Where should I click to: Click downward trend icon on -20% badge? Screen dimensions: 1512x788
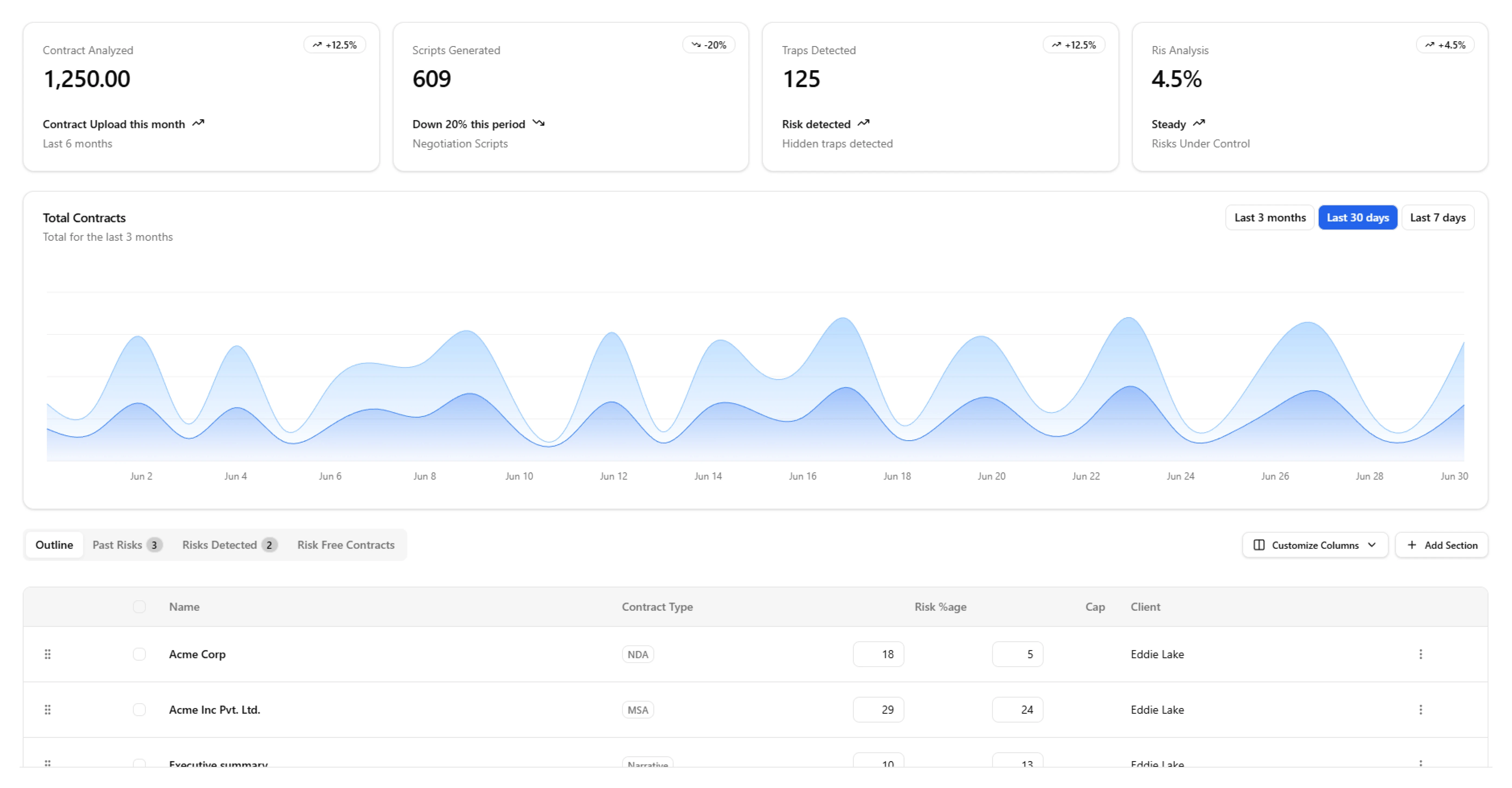[696, 45]
